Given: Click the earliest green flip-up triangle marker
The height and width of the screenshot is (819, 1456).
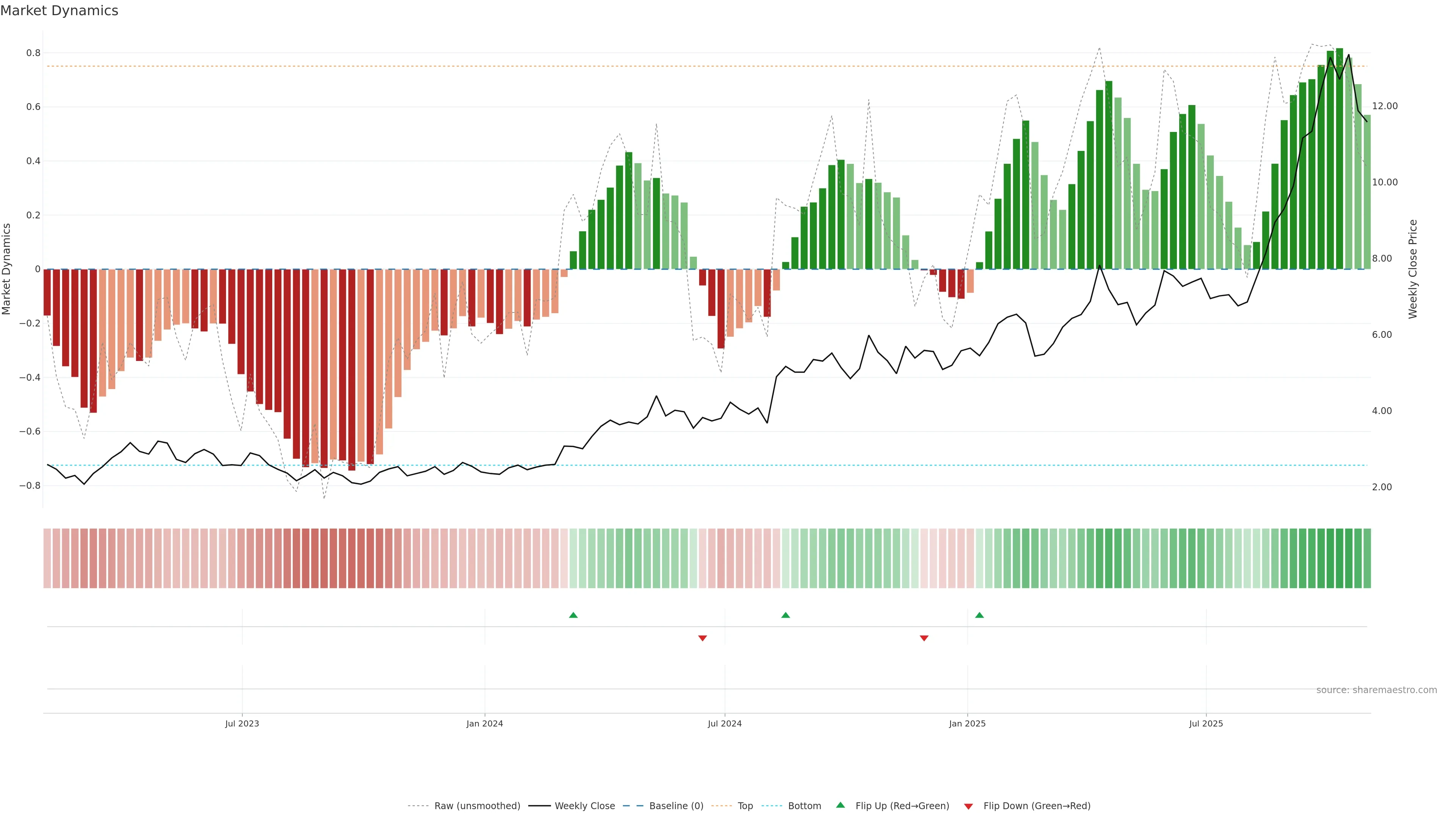Looking at the screenshot, I should click(573, 615).
